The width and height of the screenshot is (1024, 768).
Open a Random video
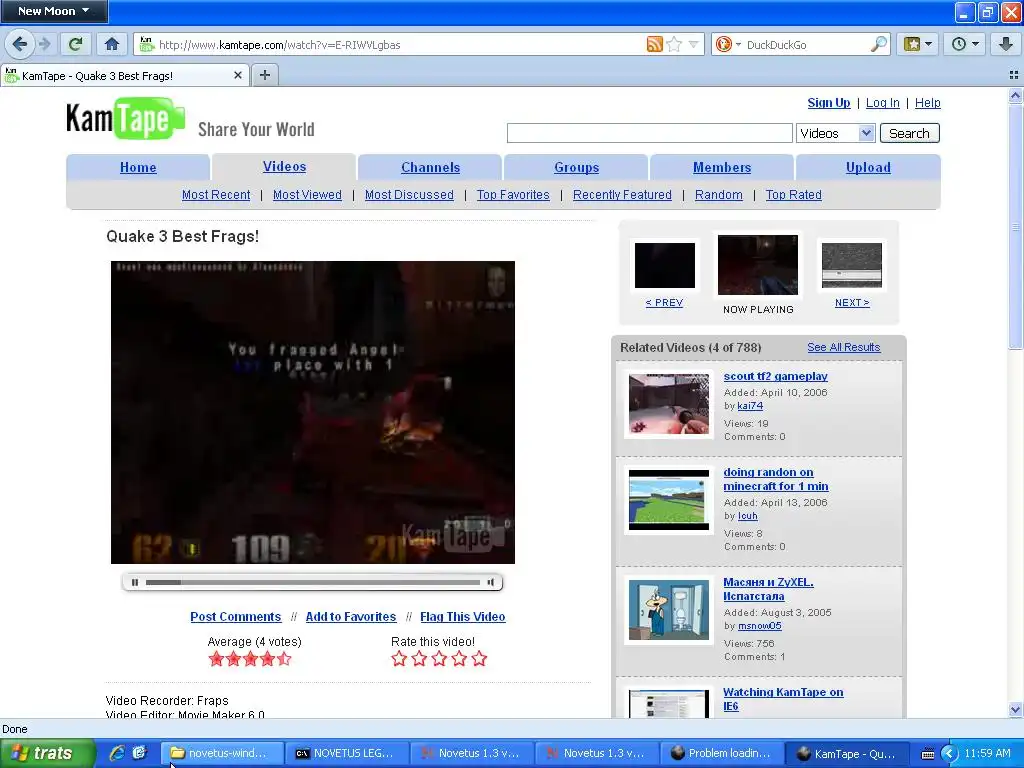pos(718,195)
